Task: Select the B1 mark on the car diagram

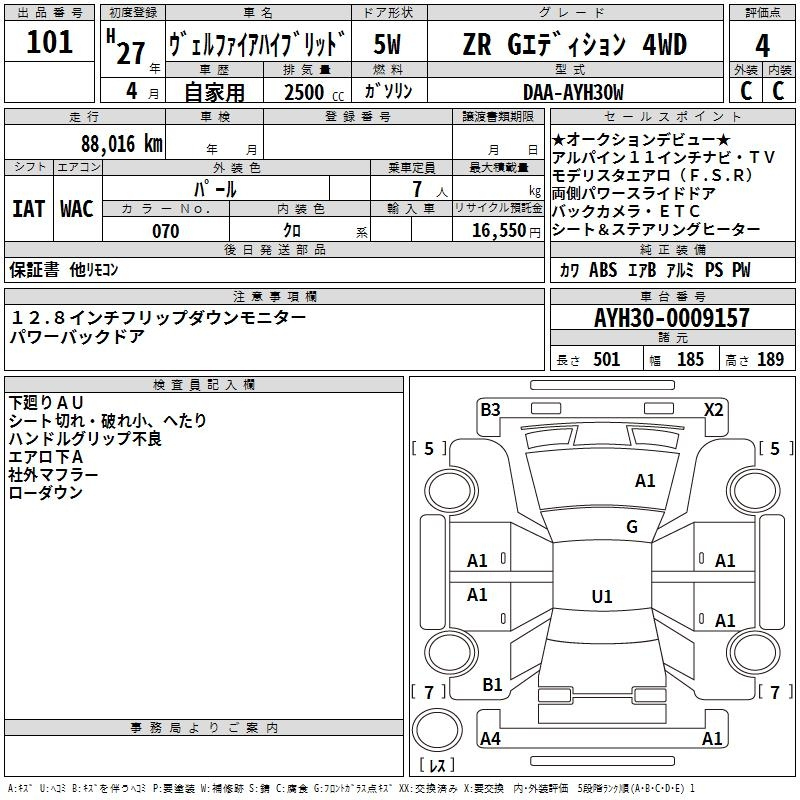Action: 492,685
